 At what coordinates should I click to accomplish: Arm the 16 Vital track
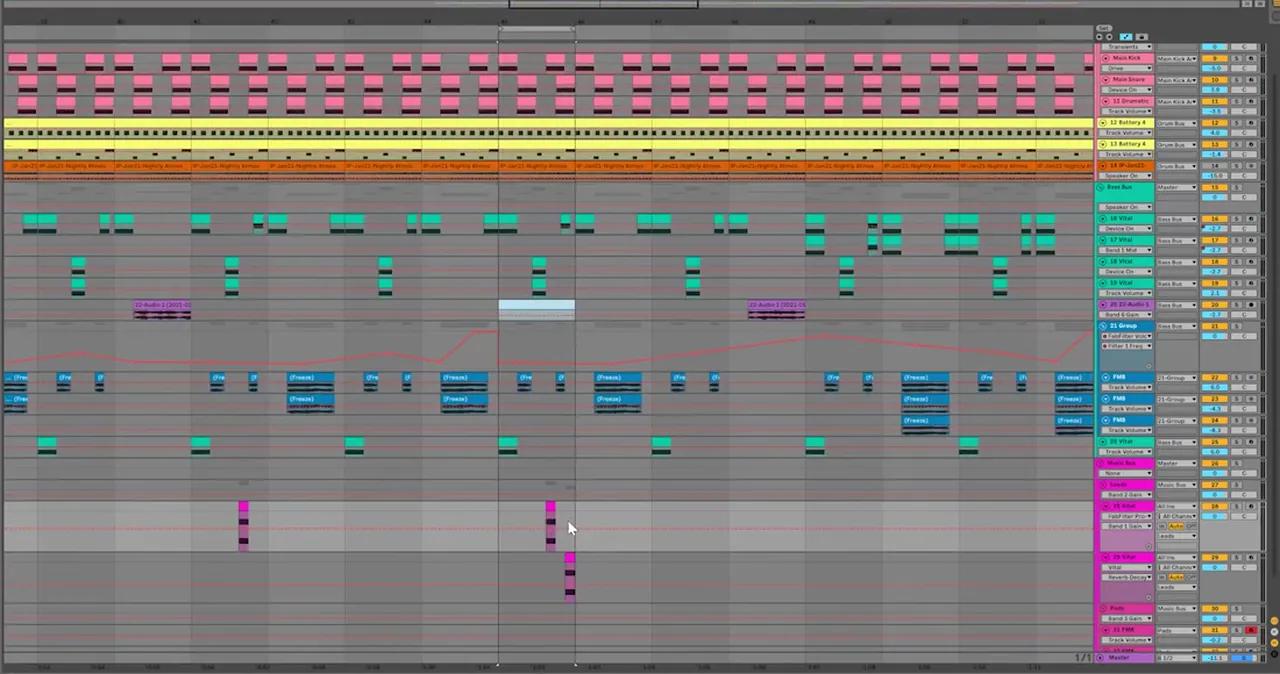[1251, 219]
